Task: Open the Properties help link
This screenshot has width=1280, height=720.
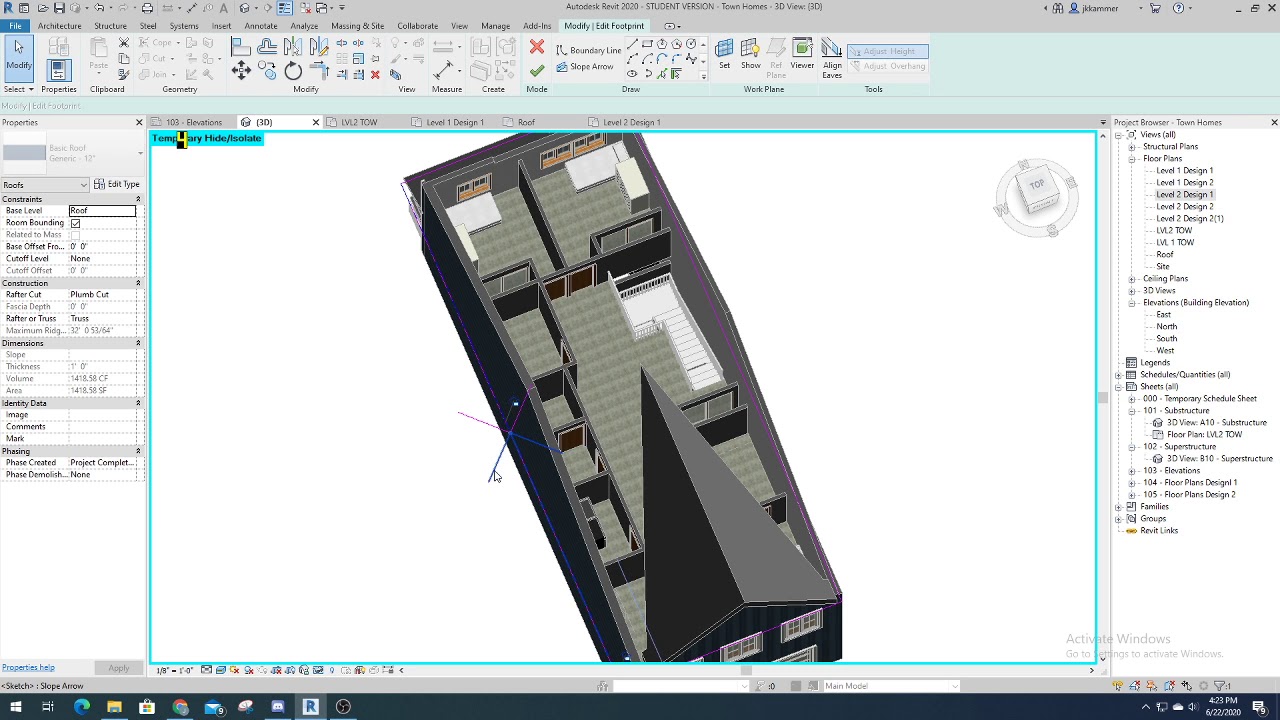Action: tap(28, 667)
